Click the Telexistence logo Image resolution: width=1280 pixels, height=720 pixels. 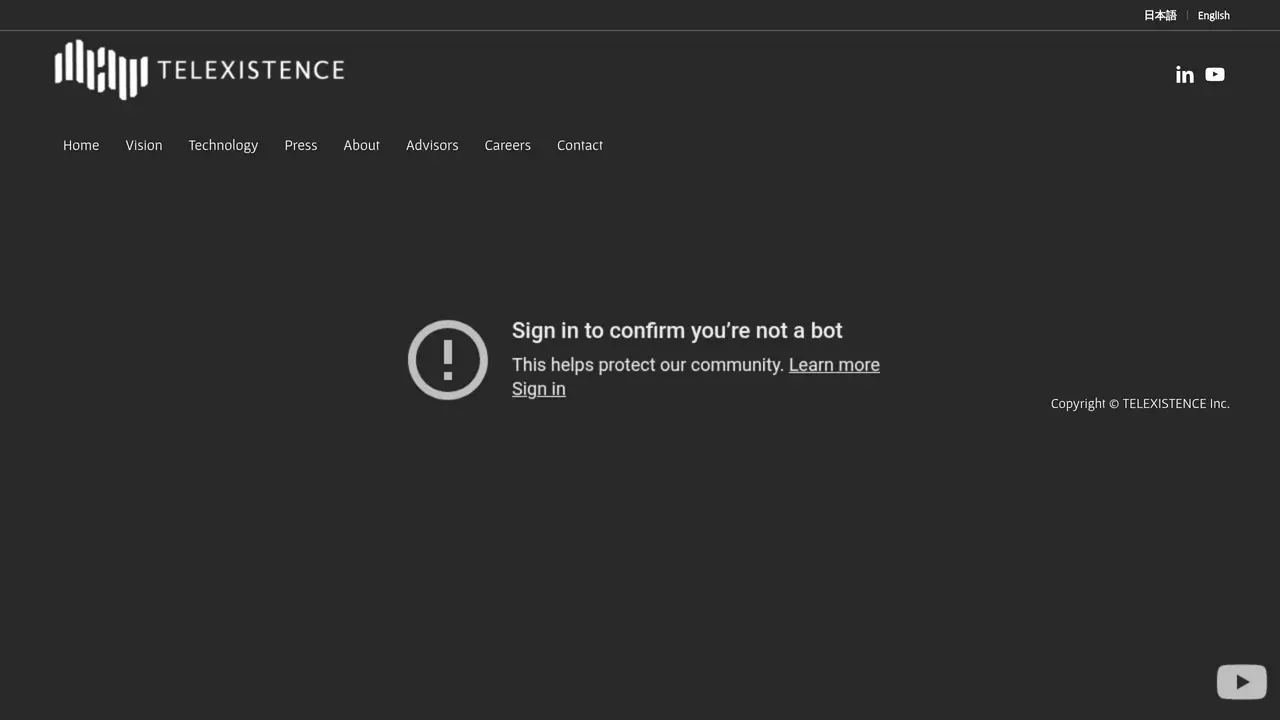pyautogui.click(x=200, y=70)
